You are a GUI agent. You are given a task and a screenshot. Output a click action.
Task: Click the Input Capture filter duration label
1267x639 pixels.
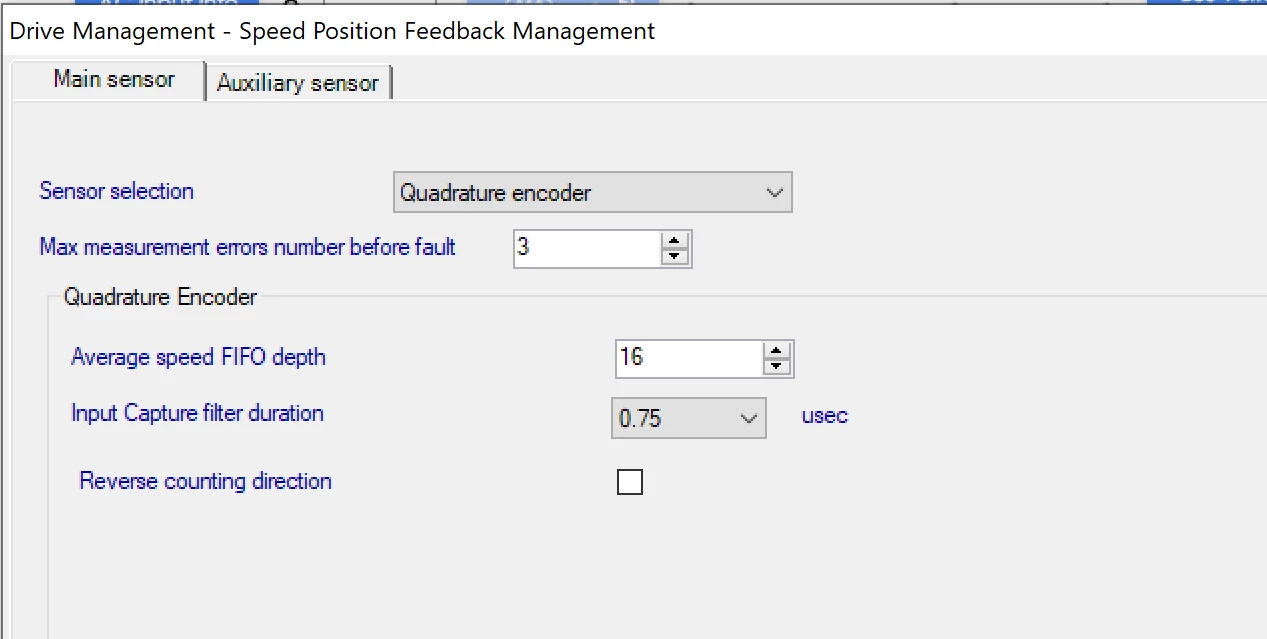pyautogui.click(x=197, y=413)
